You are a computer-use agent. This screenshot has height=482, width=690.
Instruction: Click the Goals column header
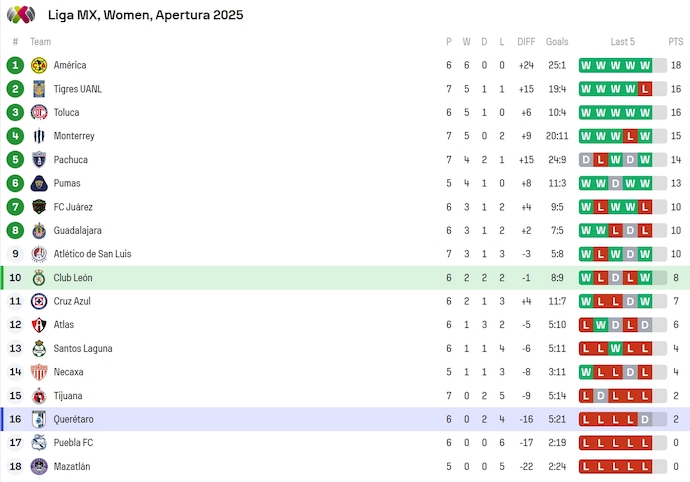[557, 42]
